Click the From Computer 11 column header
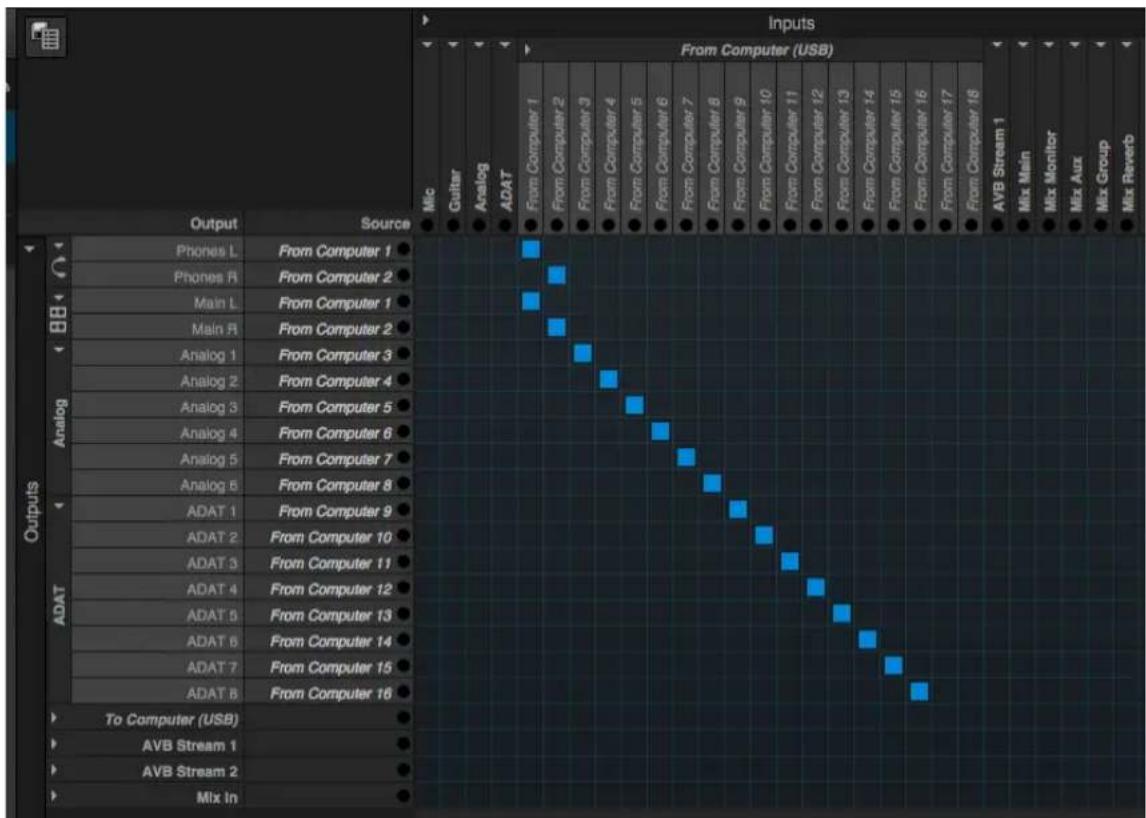 coord(790,148)
